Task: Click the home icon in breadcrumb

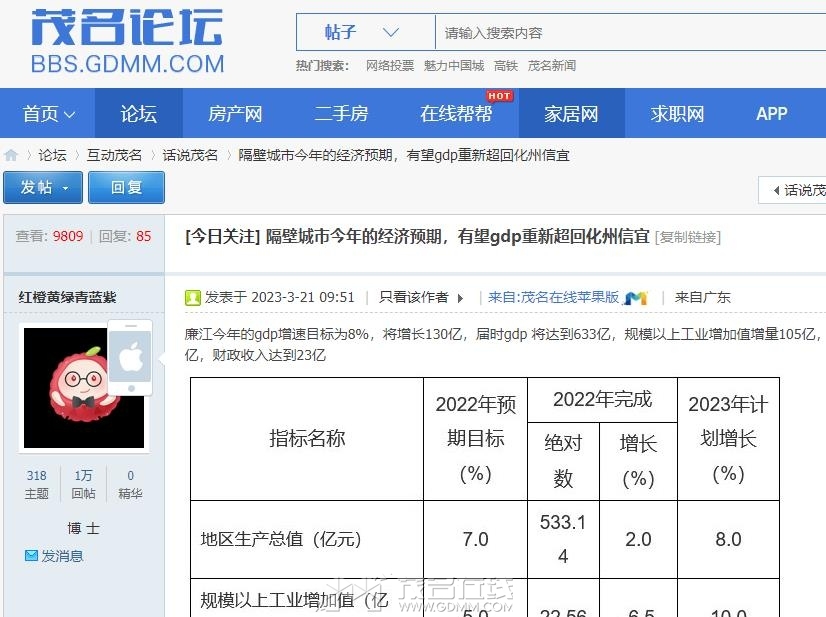Action: click(x=11, y=155)
